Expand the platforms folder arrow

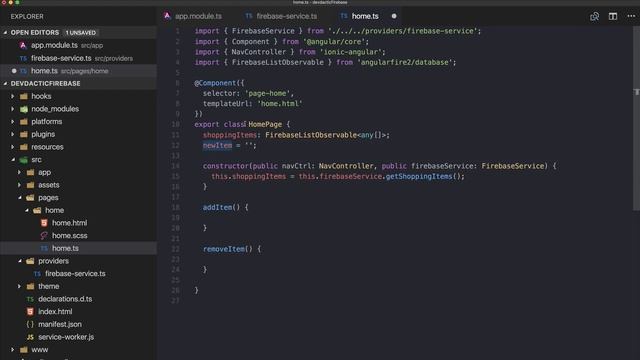click(x=13, y=122)
